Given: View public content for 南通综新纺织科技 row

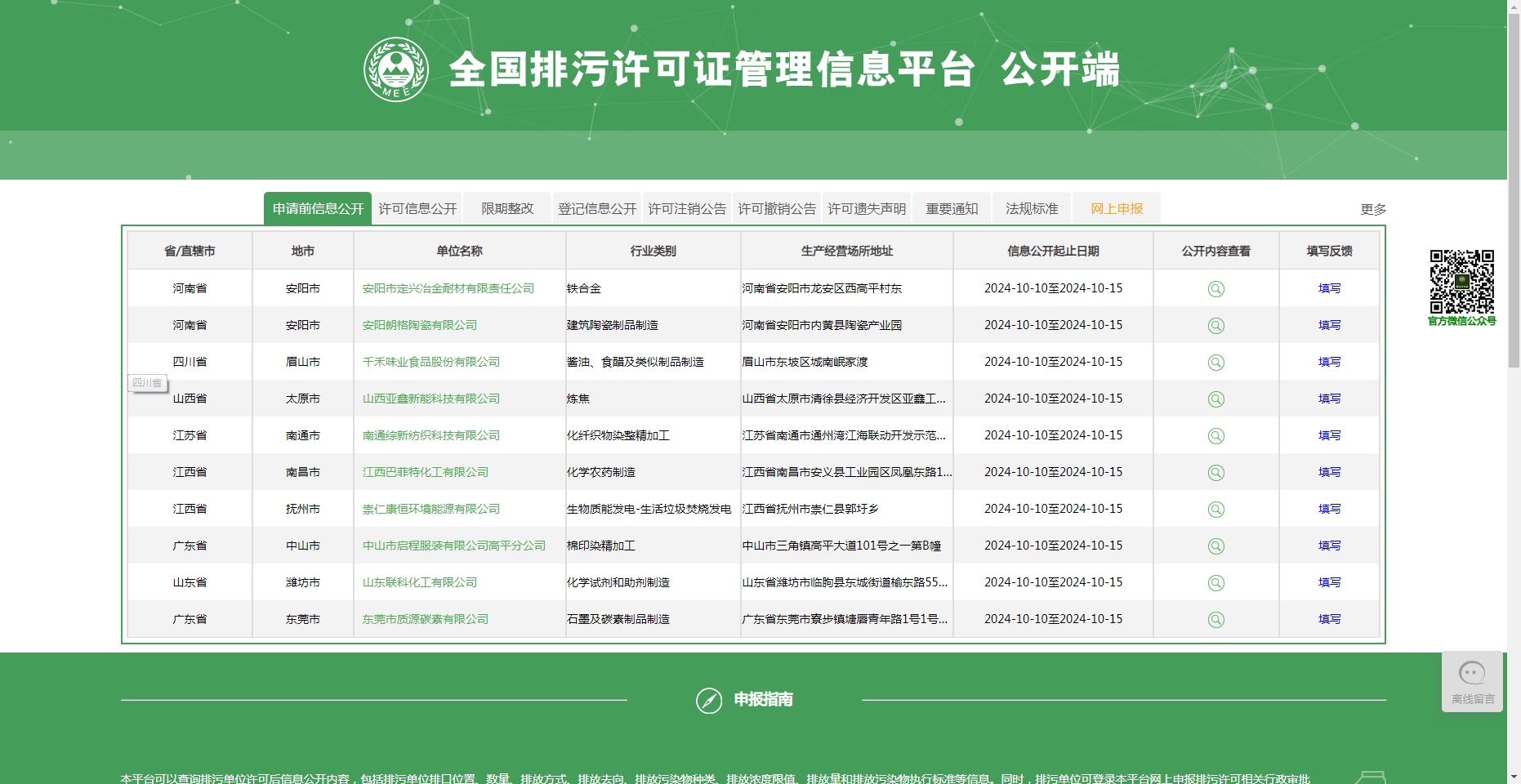Looking at the screenshot, I should coord(1216,436).
